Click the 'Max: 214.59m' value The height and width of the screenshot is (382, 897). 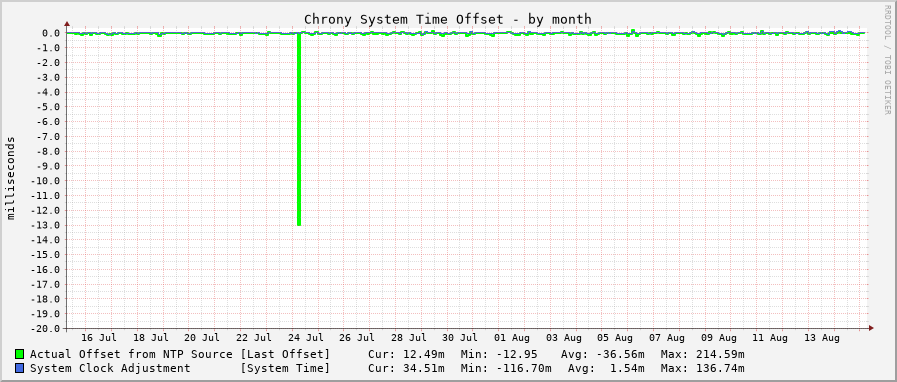tap(702, 355)
